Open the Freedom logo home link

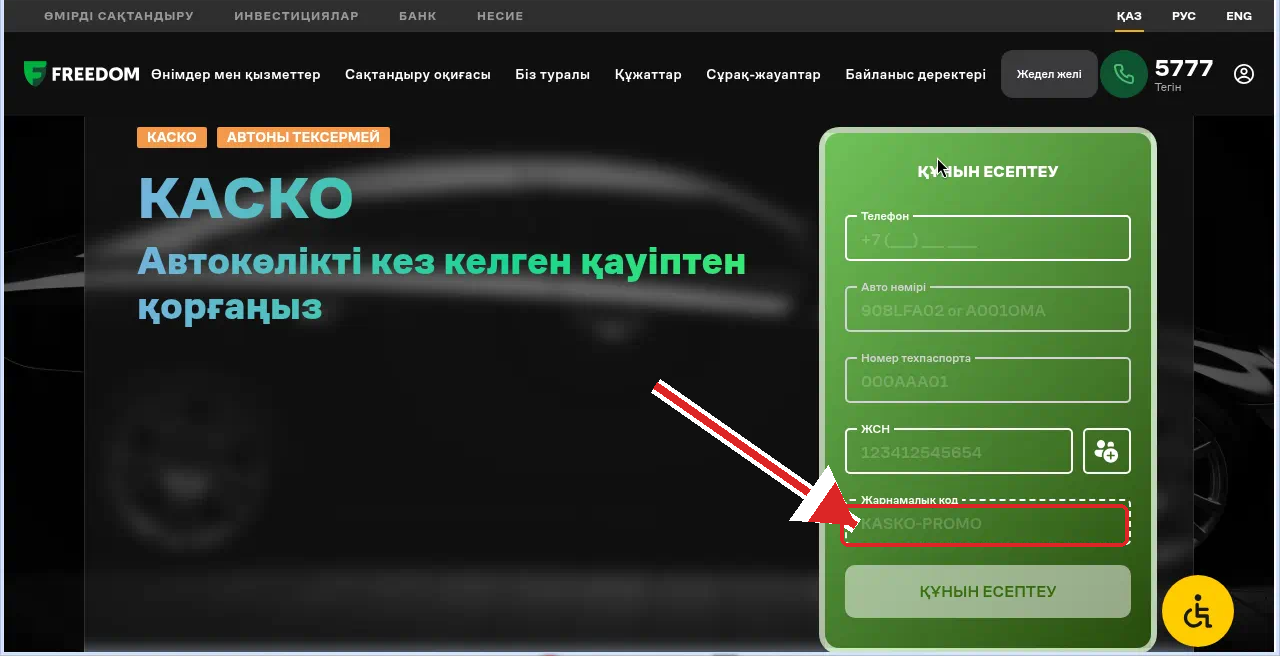pos(81,74)
